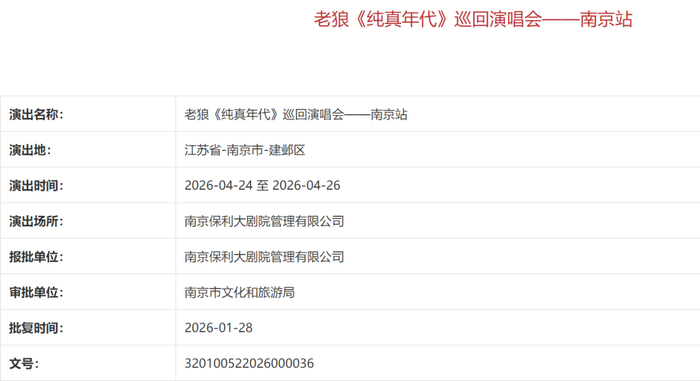This screenshot has width=700, height=381.
Task: Select the 演出名称 label cell
Action: point(36,114)
